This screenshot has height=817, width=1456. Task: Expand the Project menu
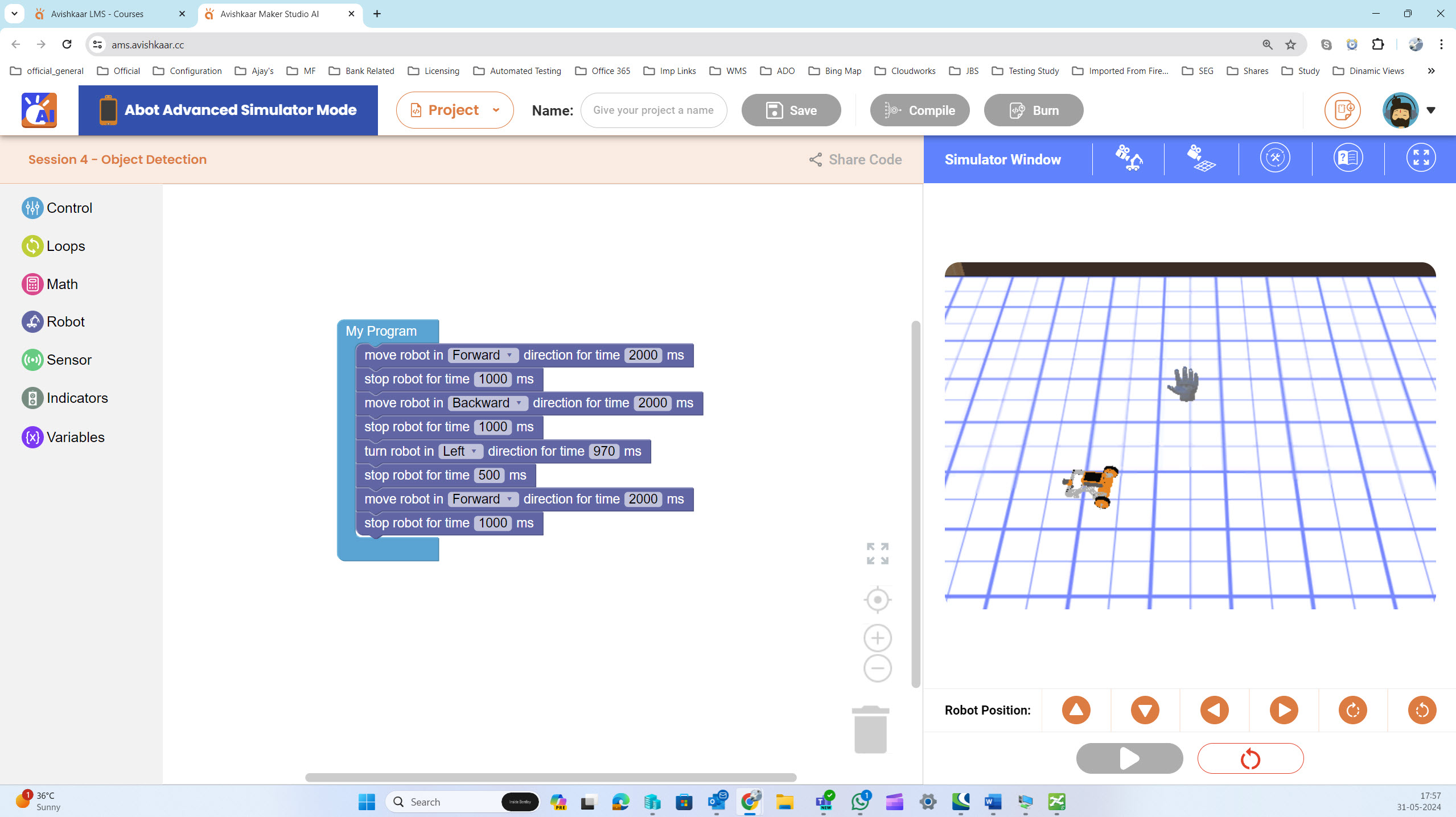point(454,110)
